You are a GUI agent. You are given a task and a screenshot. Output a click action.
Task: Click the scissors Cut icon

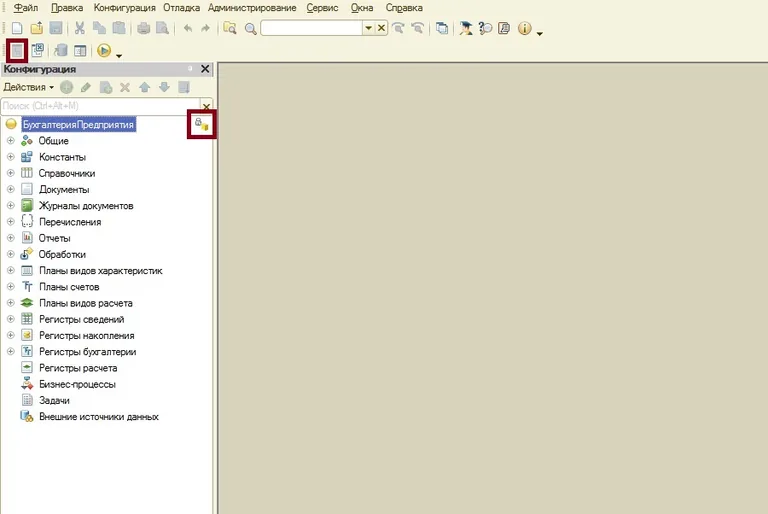[80, 29]
